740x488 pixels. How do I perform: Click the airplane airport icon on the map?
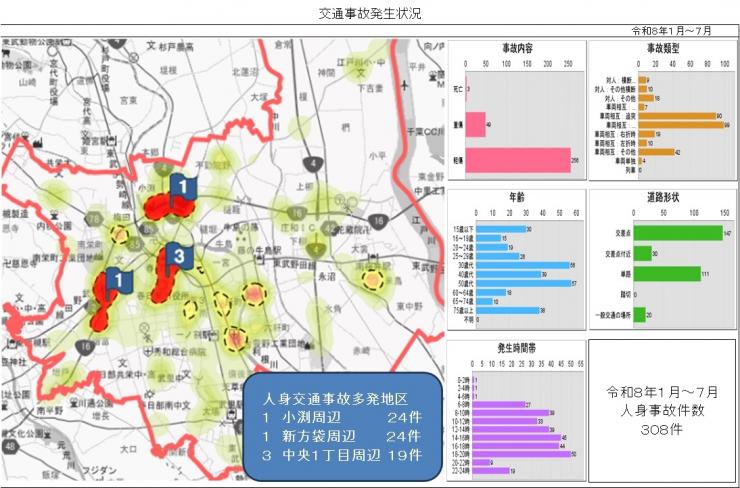(404, 85)
